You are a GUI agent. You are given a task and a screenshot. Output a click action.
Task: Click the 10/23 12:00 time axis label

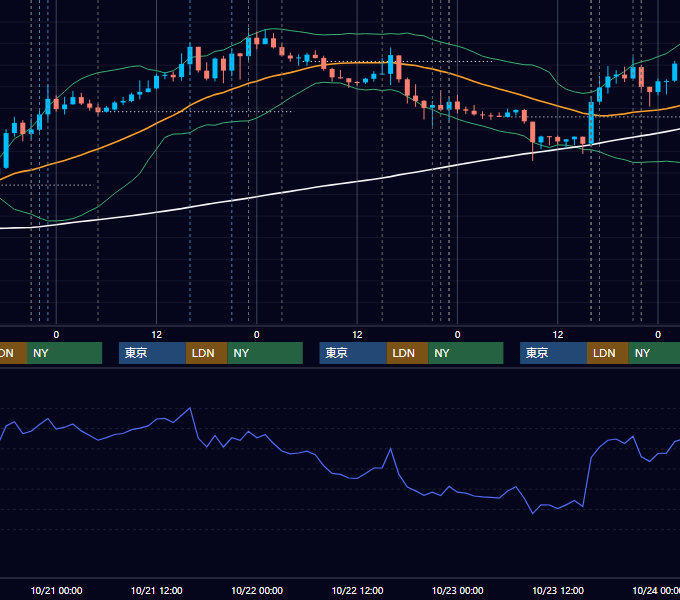[558, 590]
